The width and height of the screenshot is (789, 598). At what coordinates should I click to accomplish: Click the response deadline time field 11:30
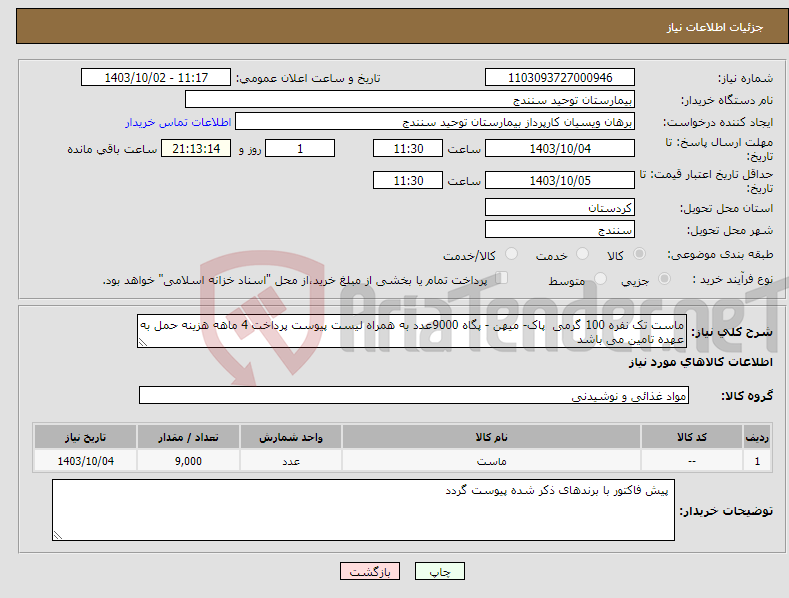coord(408,148)
